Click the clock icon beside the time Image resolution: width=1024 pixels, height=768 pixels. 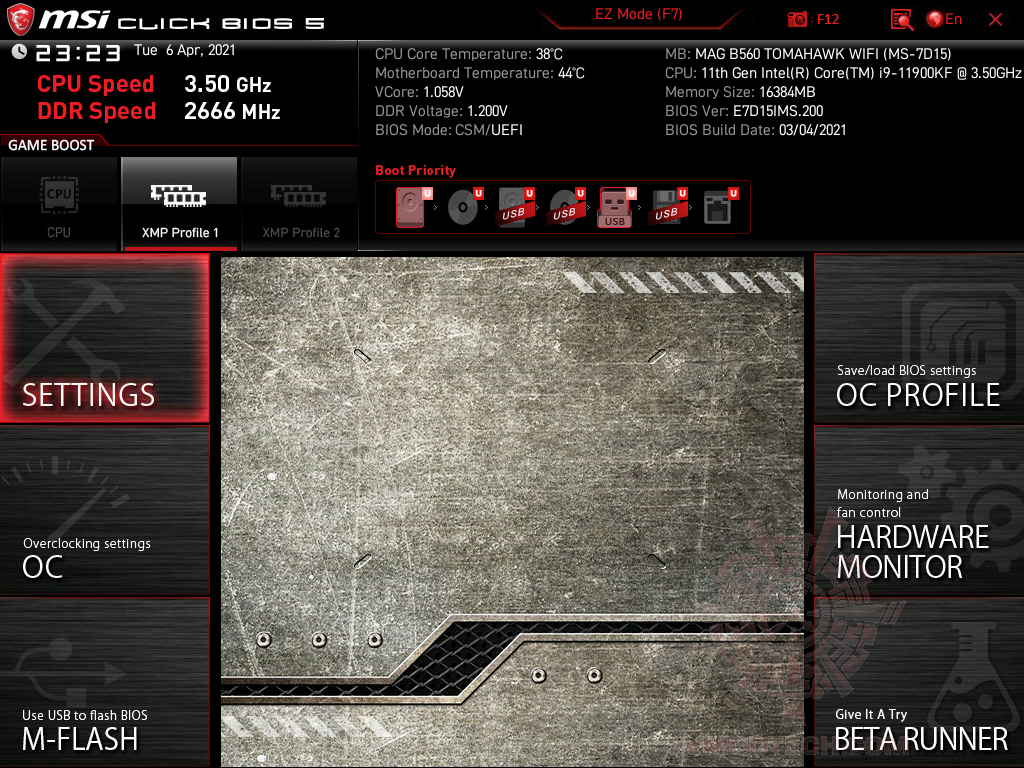coord(19,52)
